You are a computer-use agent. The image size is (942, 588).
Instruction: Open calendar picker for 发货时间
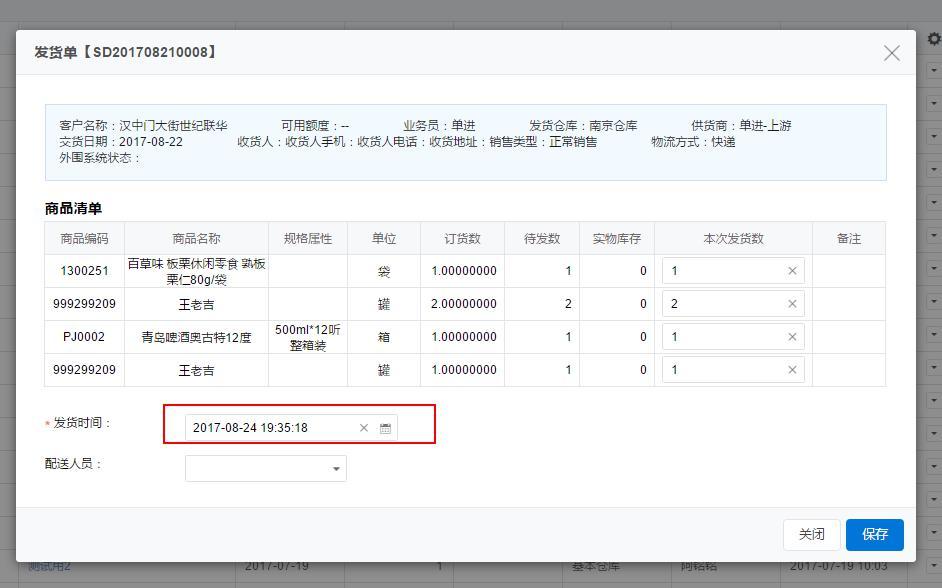click(x=385, y=428)
